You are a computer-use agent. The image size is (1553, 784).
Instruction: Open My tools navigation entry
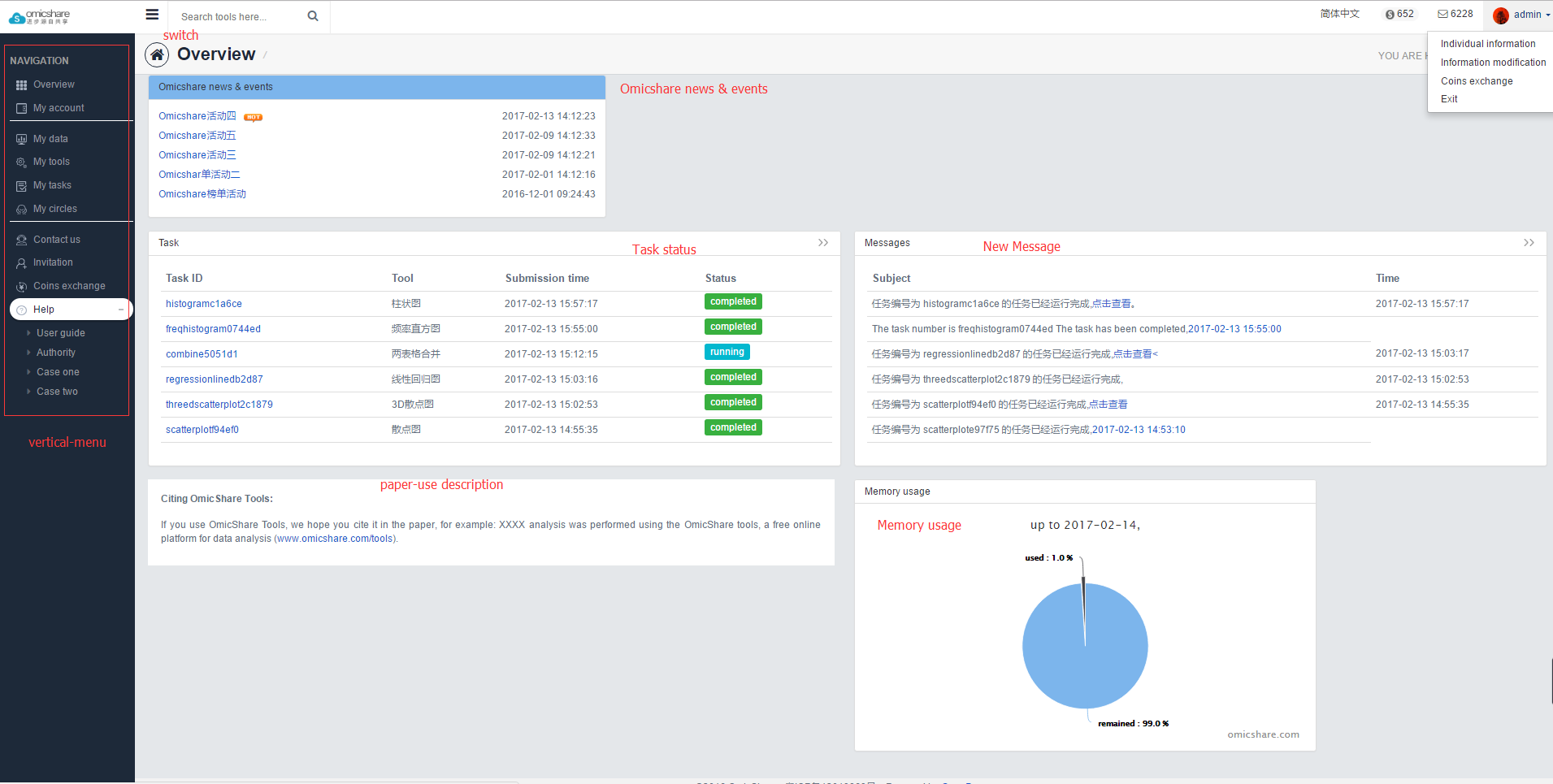coord(51,162)
